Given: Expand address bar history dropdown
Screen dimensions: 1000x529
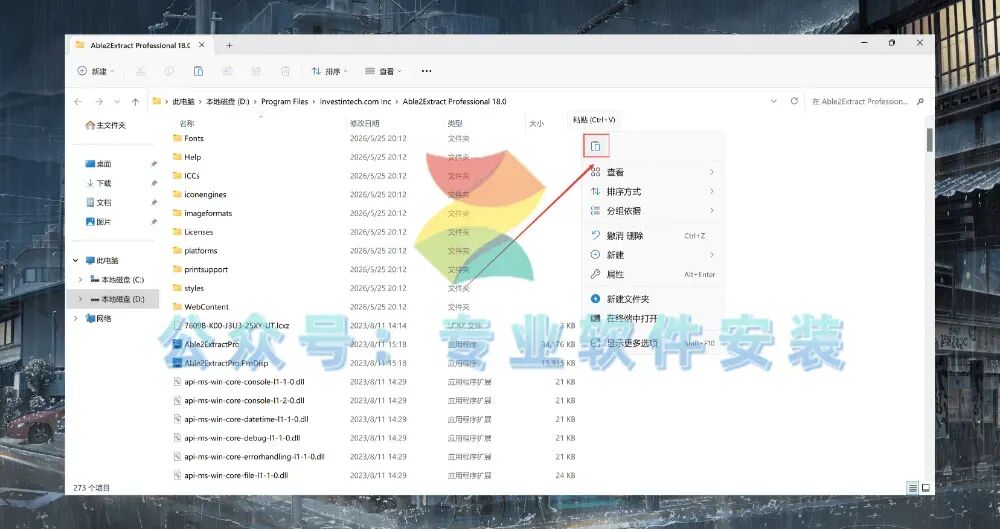Looking at the screenshot, I should click(x=773, y=101).
